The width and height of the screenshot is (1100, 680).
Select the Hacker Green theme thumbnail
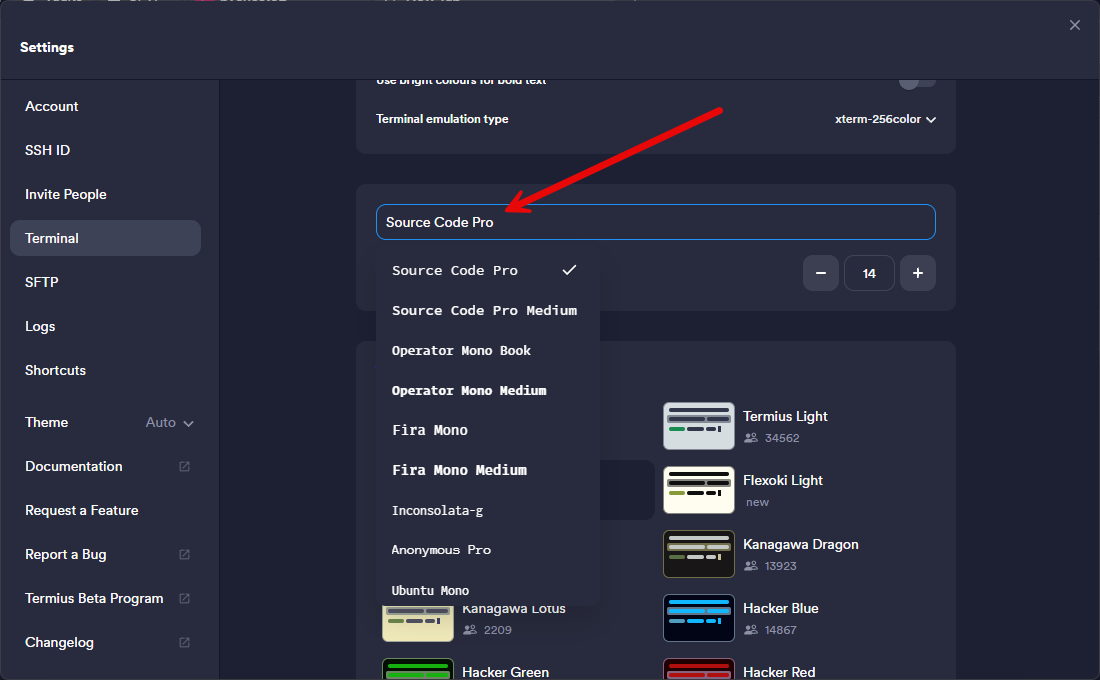pyautogui.click(x=417, y=669)
